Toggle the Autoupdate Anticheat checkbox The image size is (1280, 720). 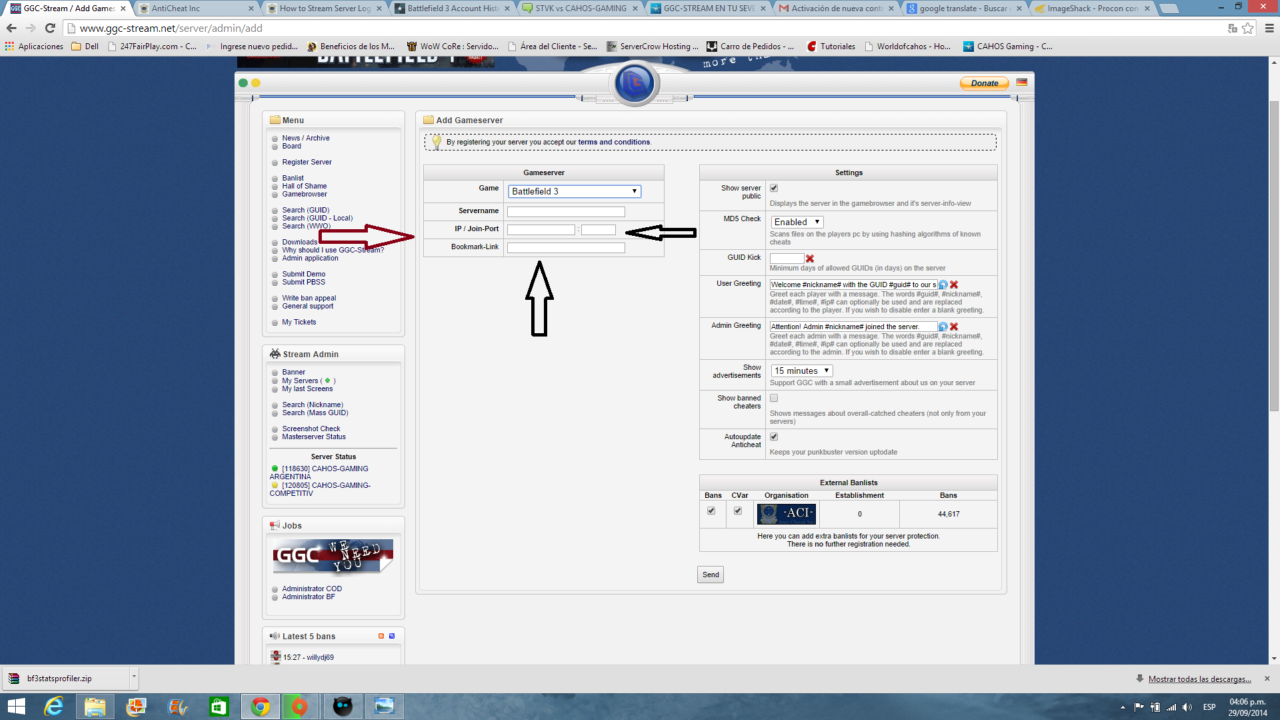774,437
